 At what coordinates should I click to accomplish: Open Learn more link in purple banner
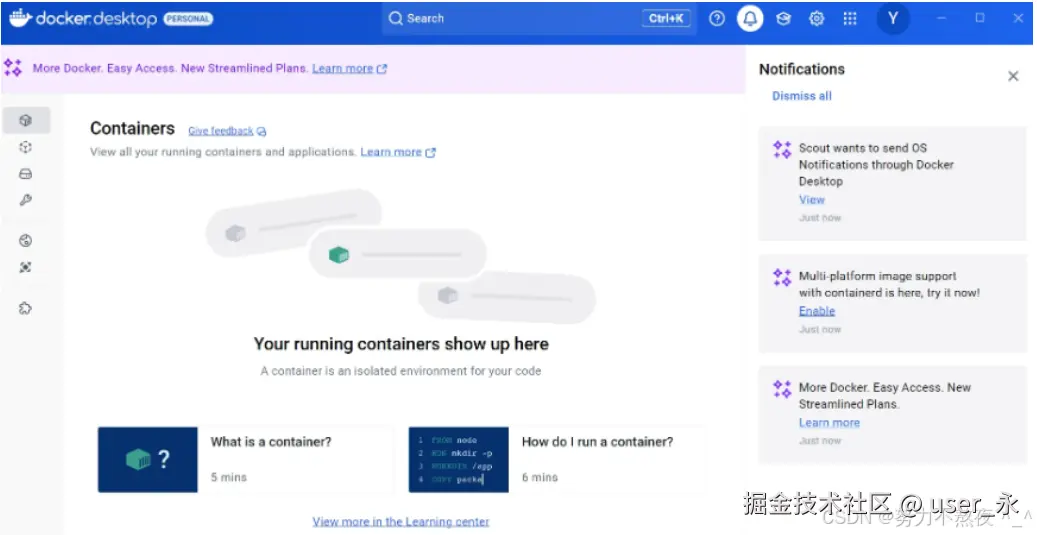349,68
